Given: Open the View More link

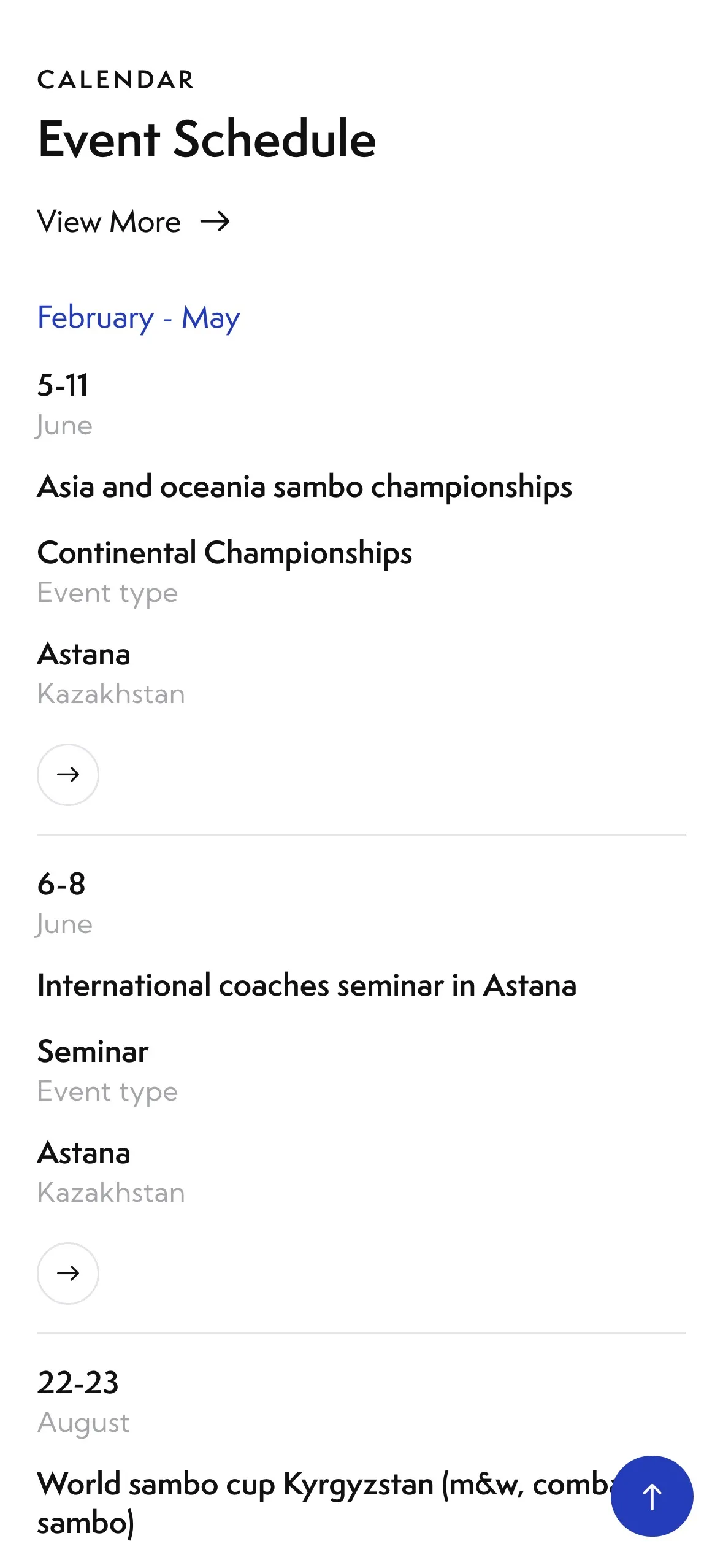Looking at the screenshot, I should pos(133,221).
